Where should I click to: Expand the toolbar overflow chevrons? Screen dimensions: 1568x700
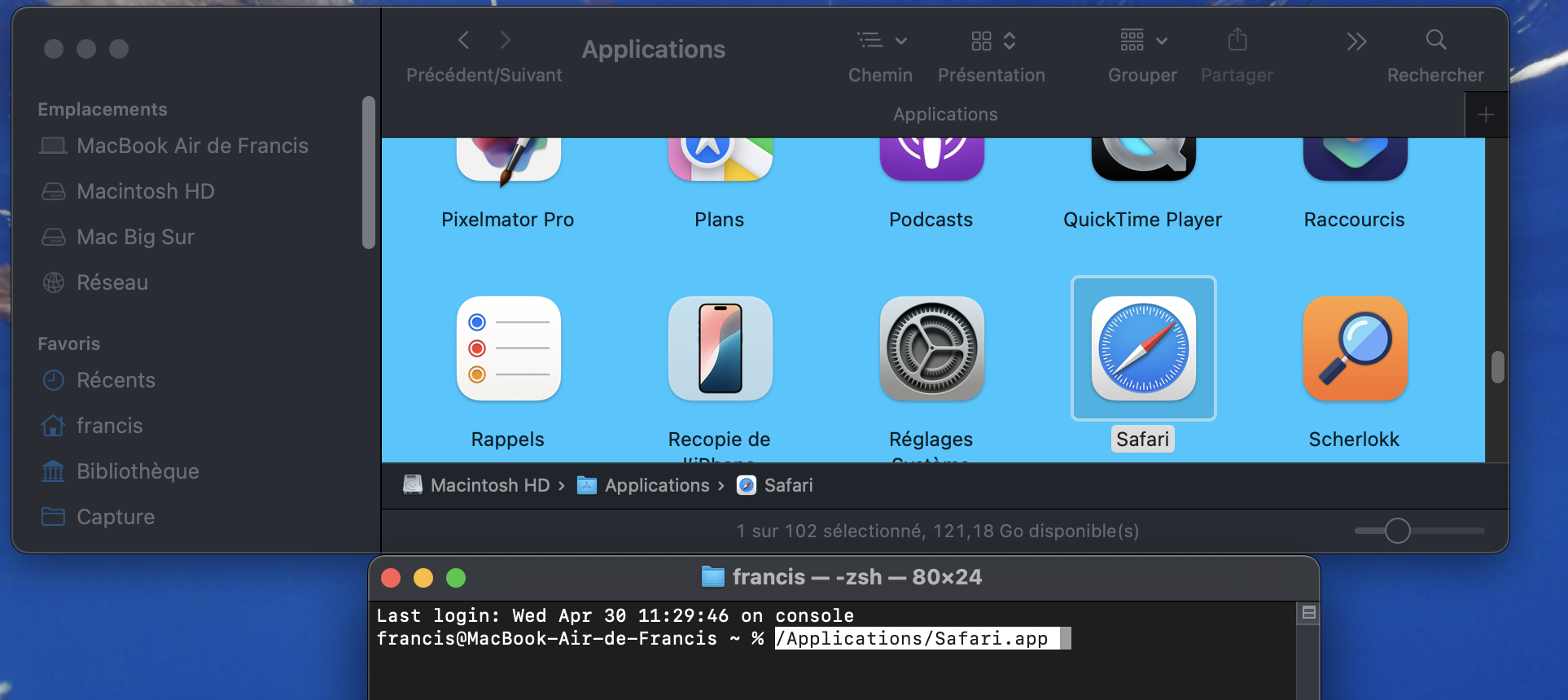(x=1356, y=41)
